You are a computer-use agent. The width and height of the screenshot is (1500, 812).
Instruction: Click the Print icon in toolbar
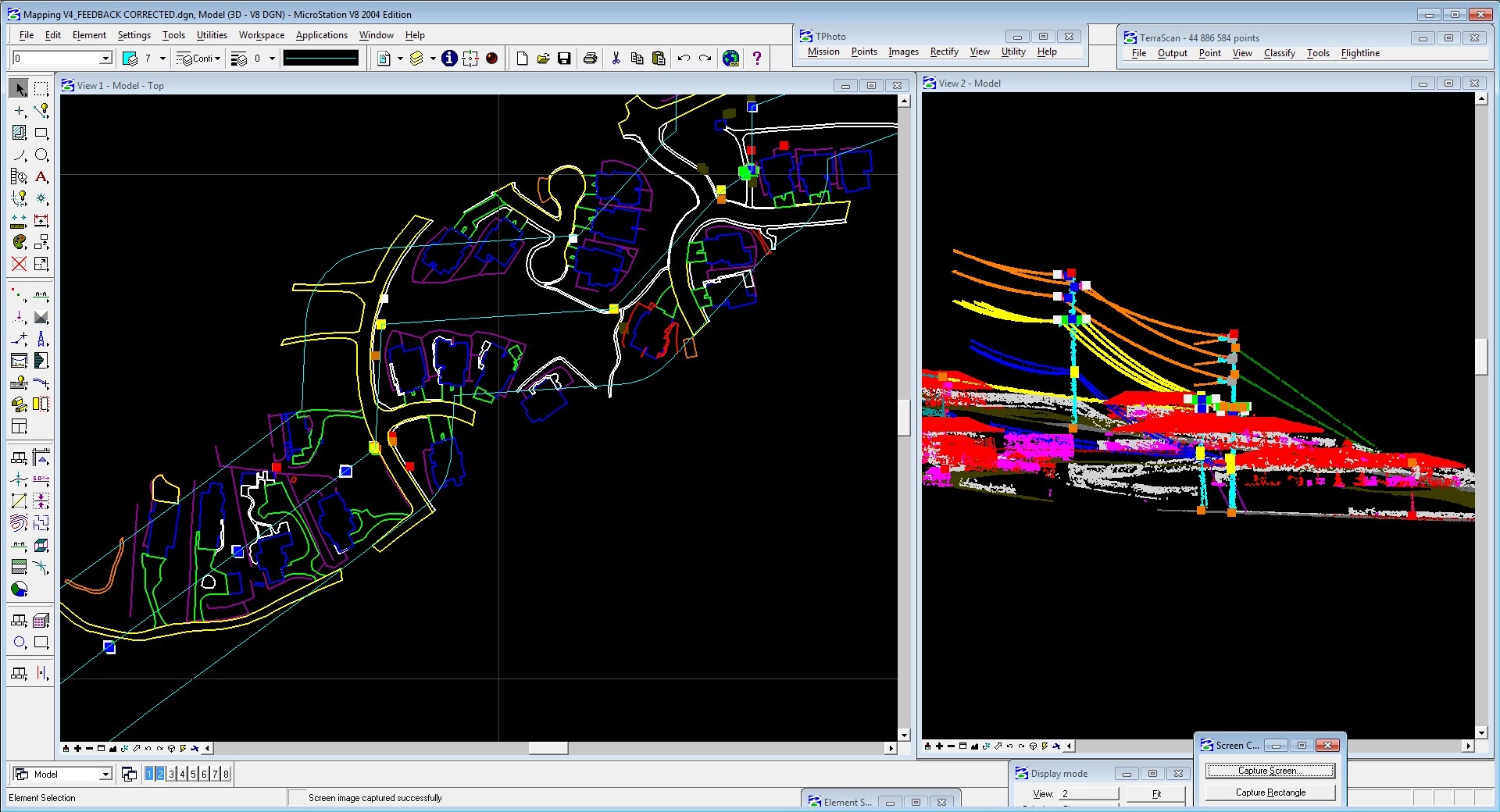(591, 59)
